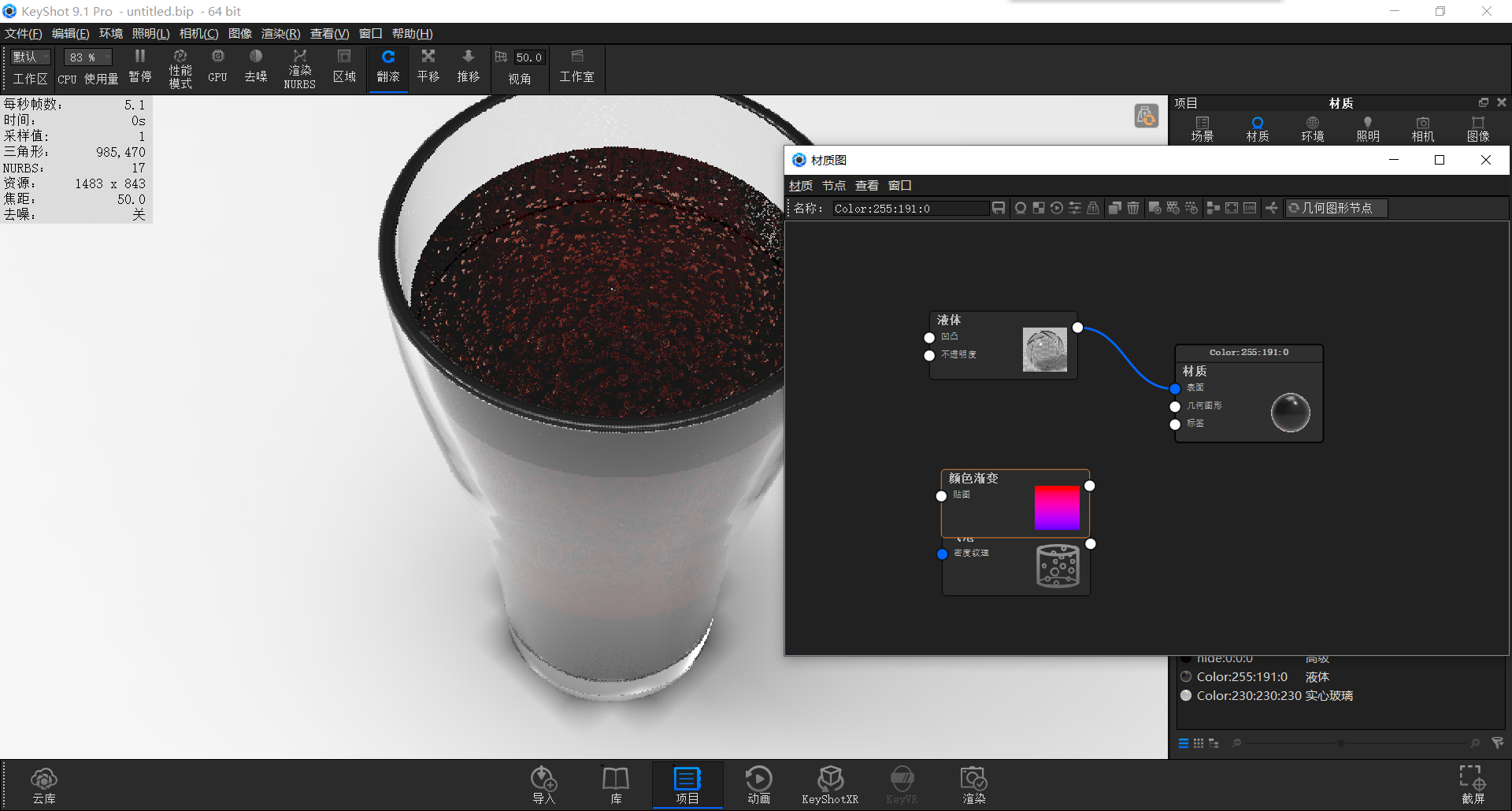Activate the 平移 pan camera tool

pos(428,67)
